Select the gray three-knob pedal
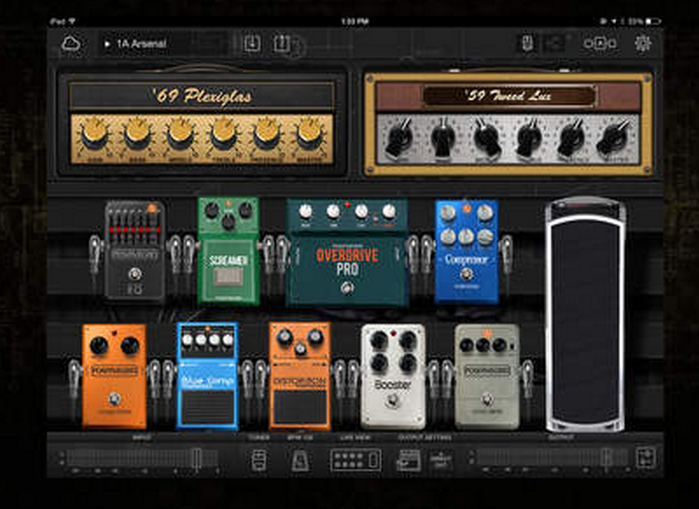This screenshot has width=699, height=509. tap(487, 377)
